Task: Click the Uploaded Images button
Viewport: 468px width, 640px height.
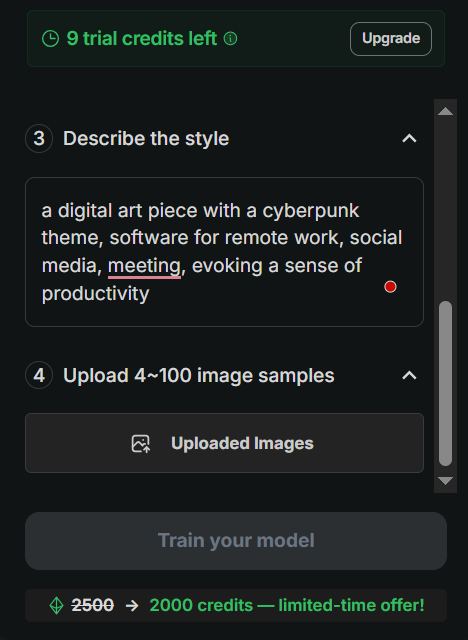Action: click(x=224, y=443)
